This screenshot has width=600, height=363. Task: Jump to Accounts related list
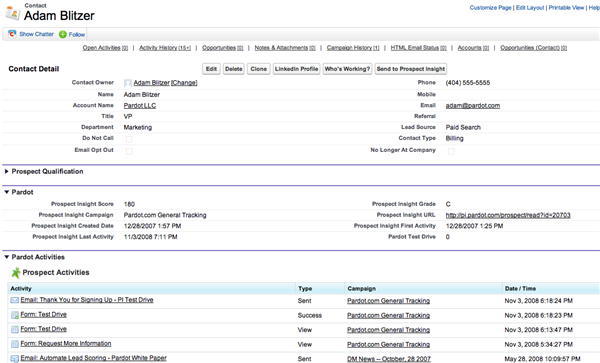(473, 48)
